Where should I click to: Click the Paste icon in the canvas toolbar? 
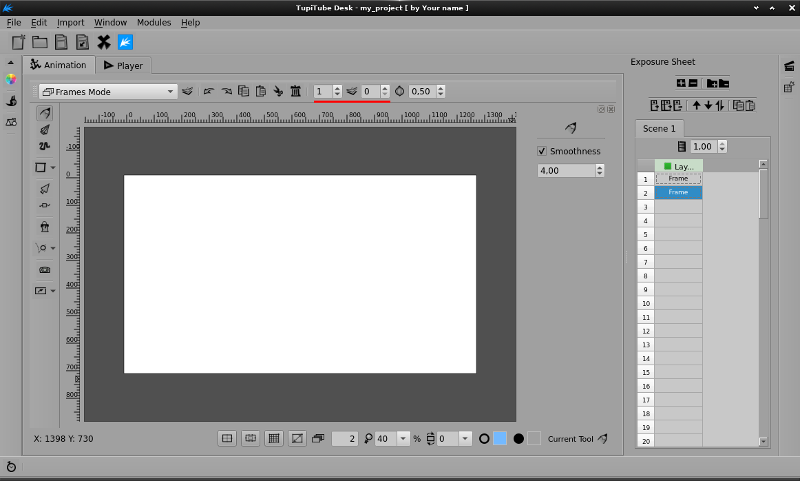(261, 91)
